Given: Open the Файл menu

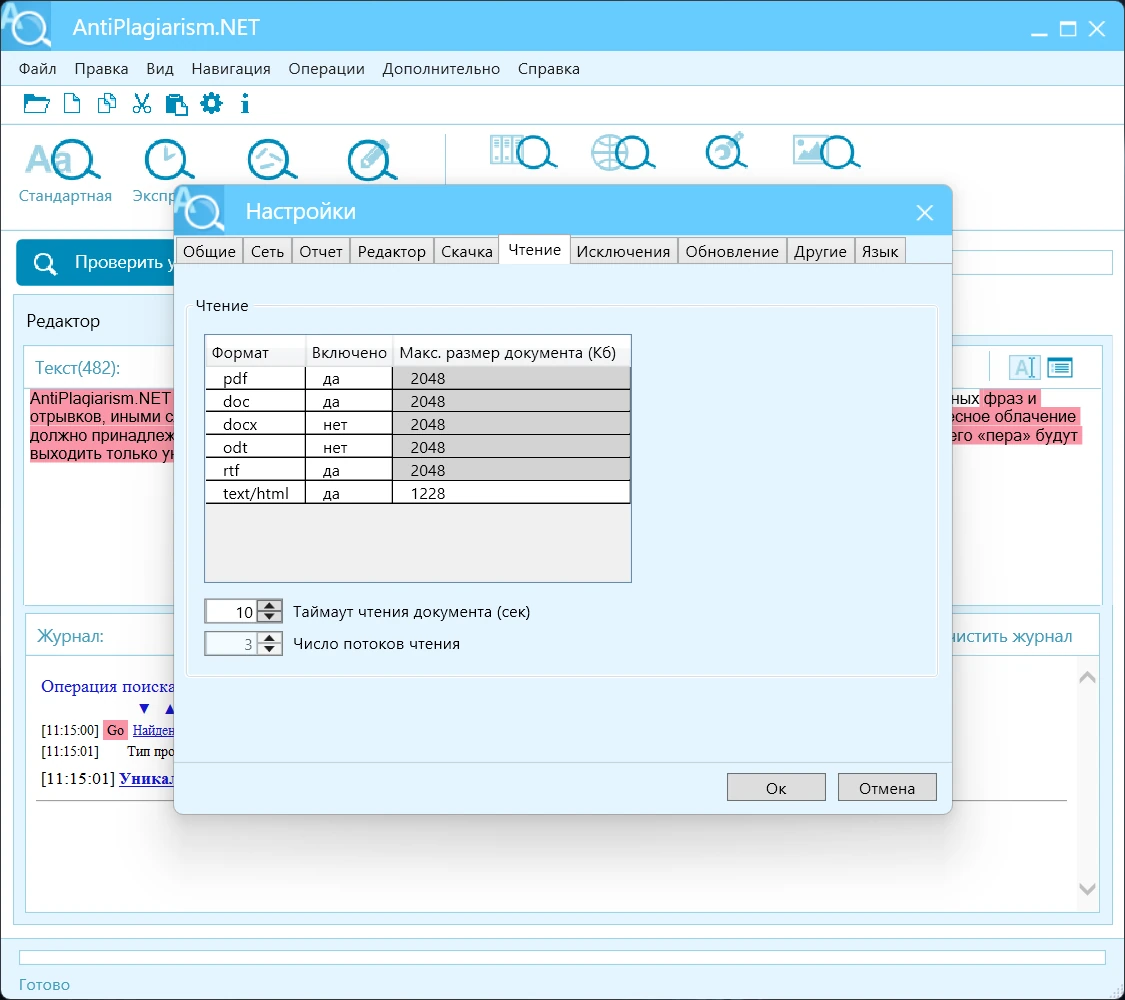Looking at the screenshot, I should point(37,69).
